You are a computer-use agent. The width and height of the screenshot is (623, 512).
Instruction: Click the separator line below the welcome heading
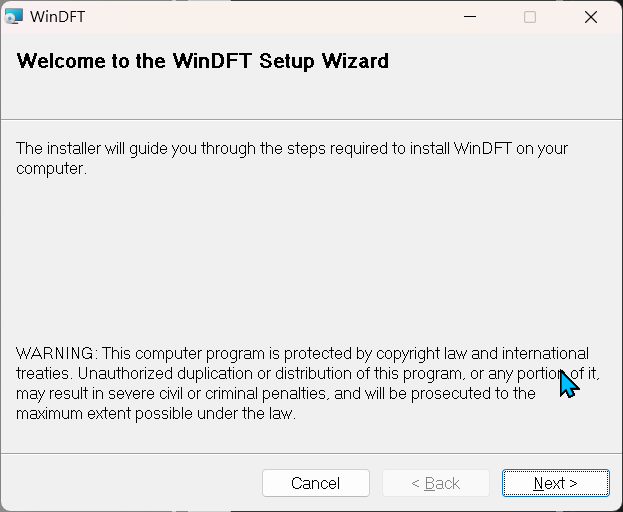coord(312,119)
